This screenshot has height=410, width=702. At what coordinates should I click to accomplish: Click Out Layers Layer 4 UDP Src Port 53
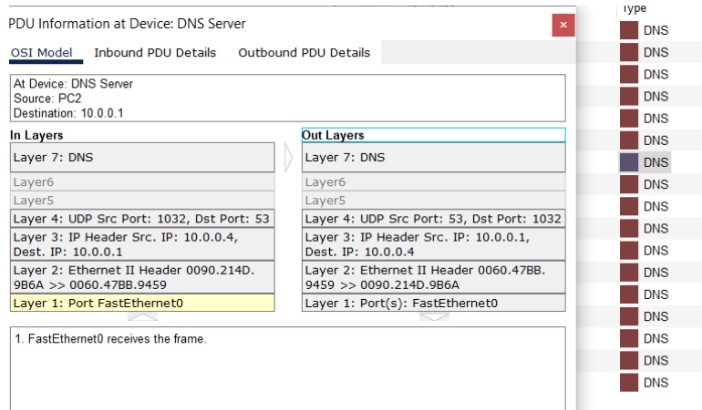pos(433,219)
